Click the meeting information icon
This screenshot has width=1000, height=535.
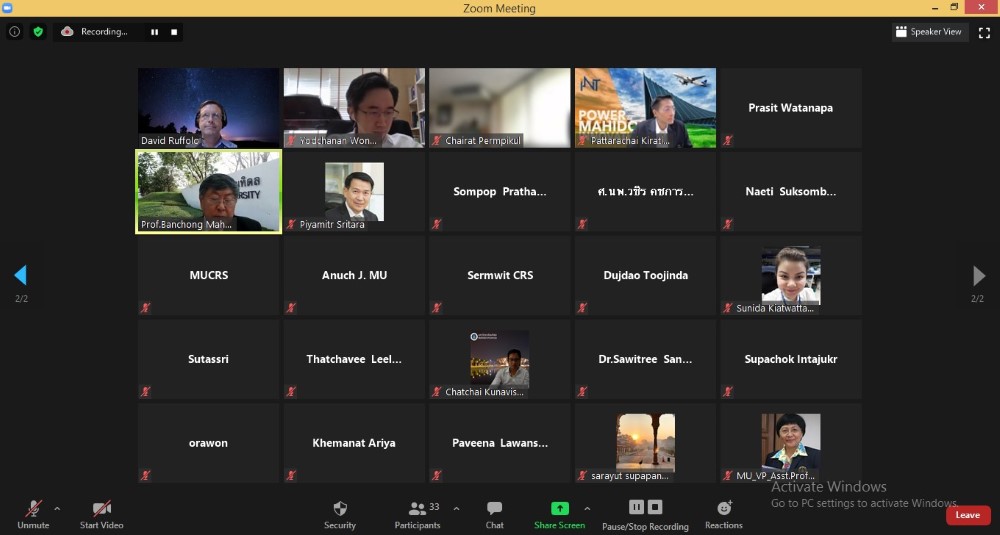click(14, 32)
